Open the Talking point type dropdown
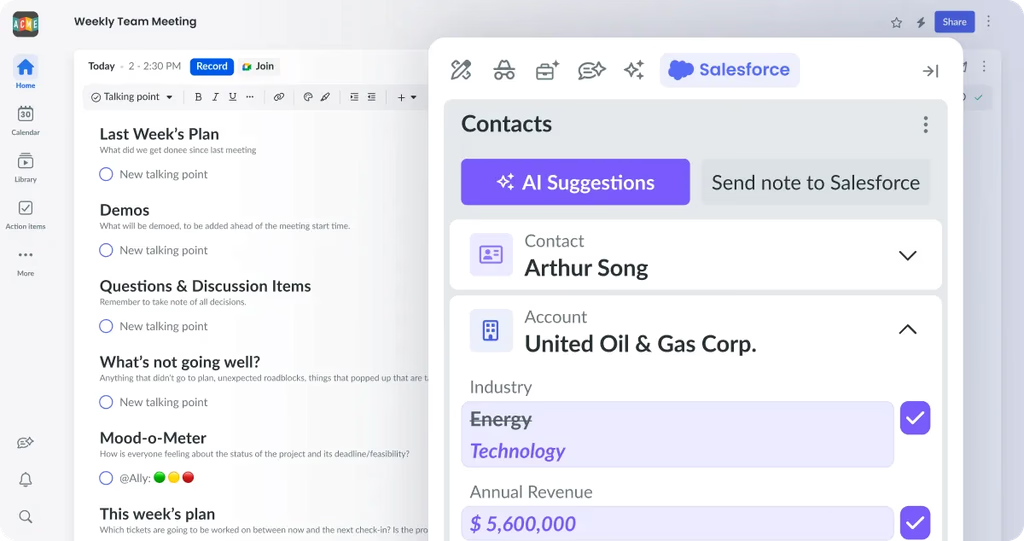 tap(132, 97)
